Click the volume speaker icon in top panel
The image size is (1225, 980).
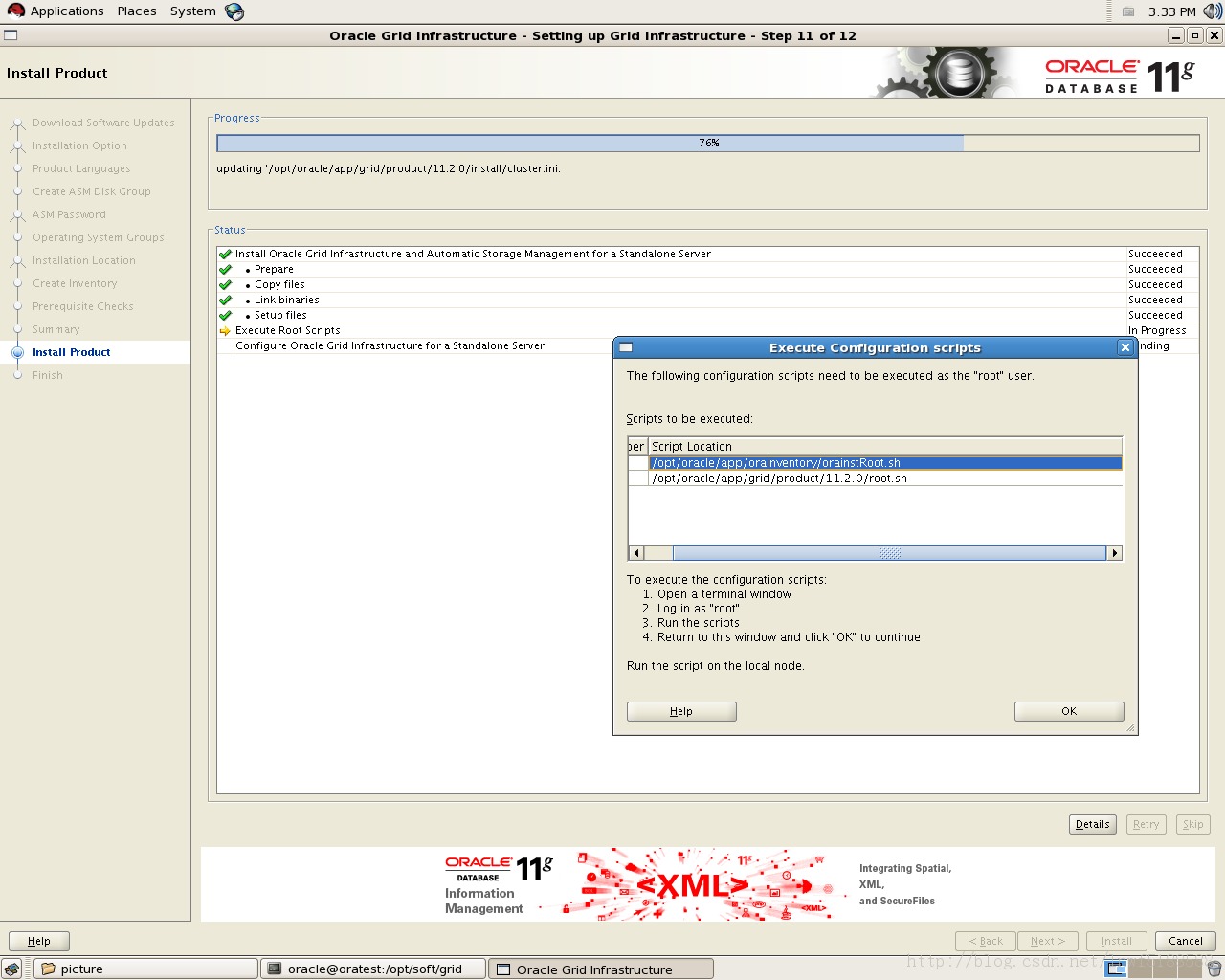click(x=1213, y=11)
